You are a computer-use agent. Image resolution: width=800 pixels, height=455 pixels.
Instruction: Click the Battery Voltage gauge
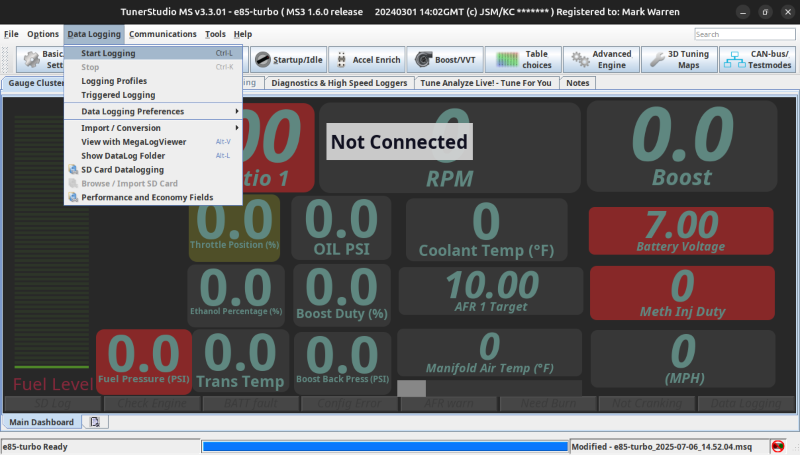pos(681,231)
